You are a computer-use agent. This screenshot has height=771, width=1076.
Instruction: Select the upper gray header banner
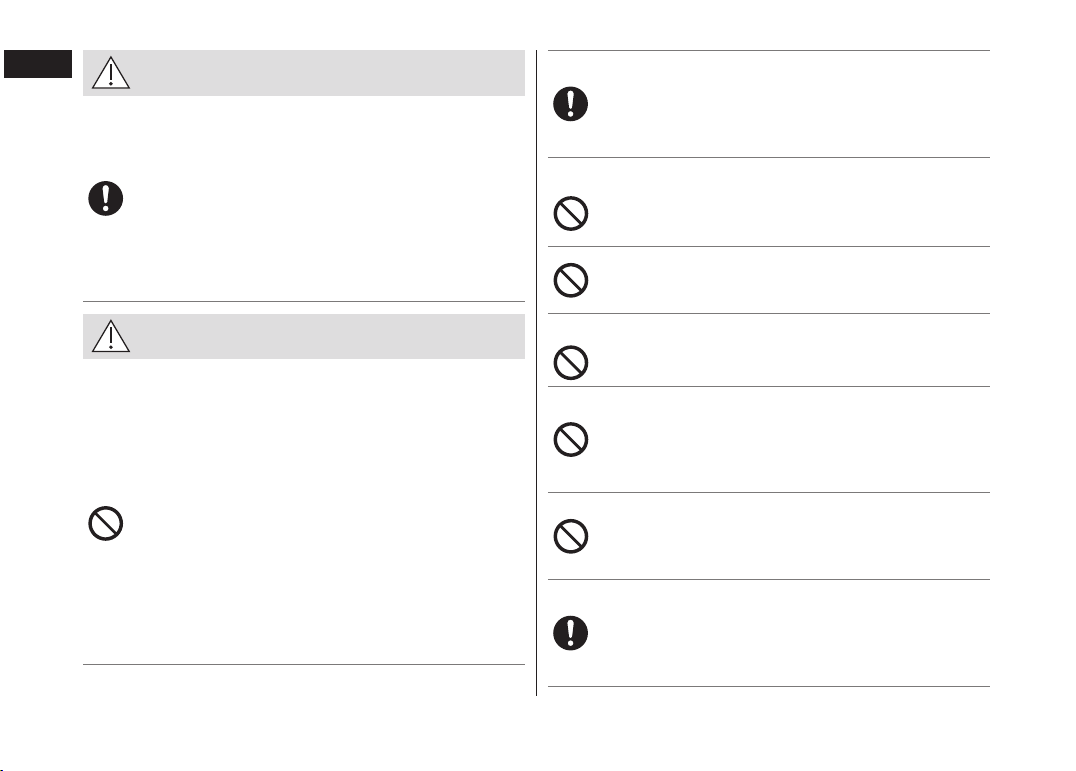click(x=304, y=73)
